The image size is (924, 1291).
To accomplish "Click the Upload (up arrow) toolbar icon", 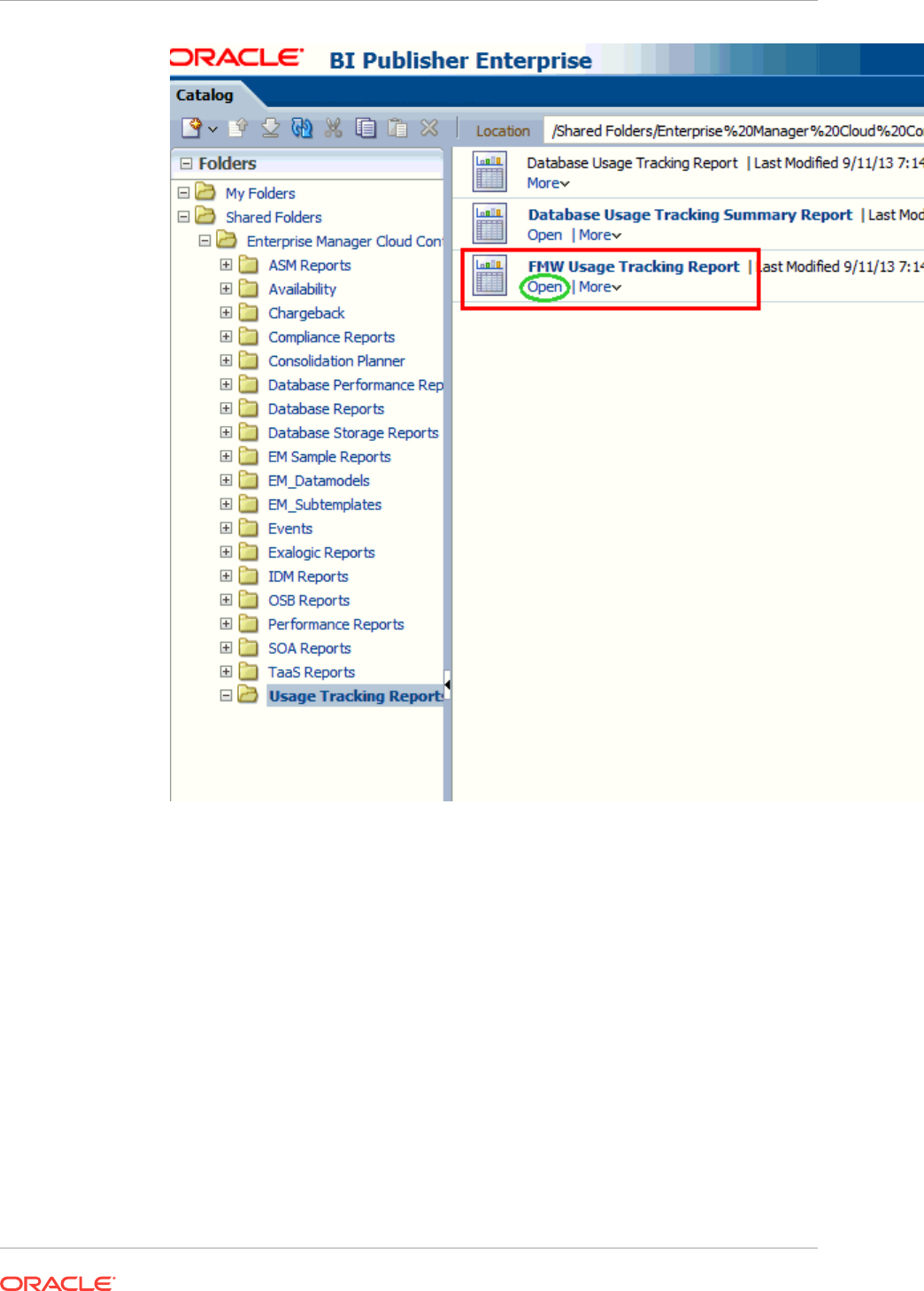I will coord(237,128).
